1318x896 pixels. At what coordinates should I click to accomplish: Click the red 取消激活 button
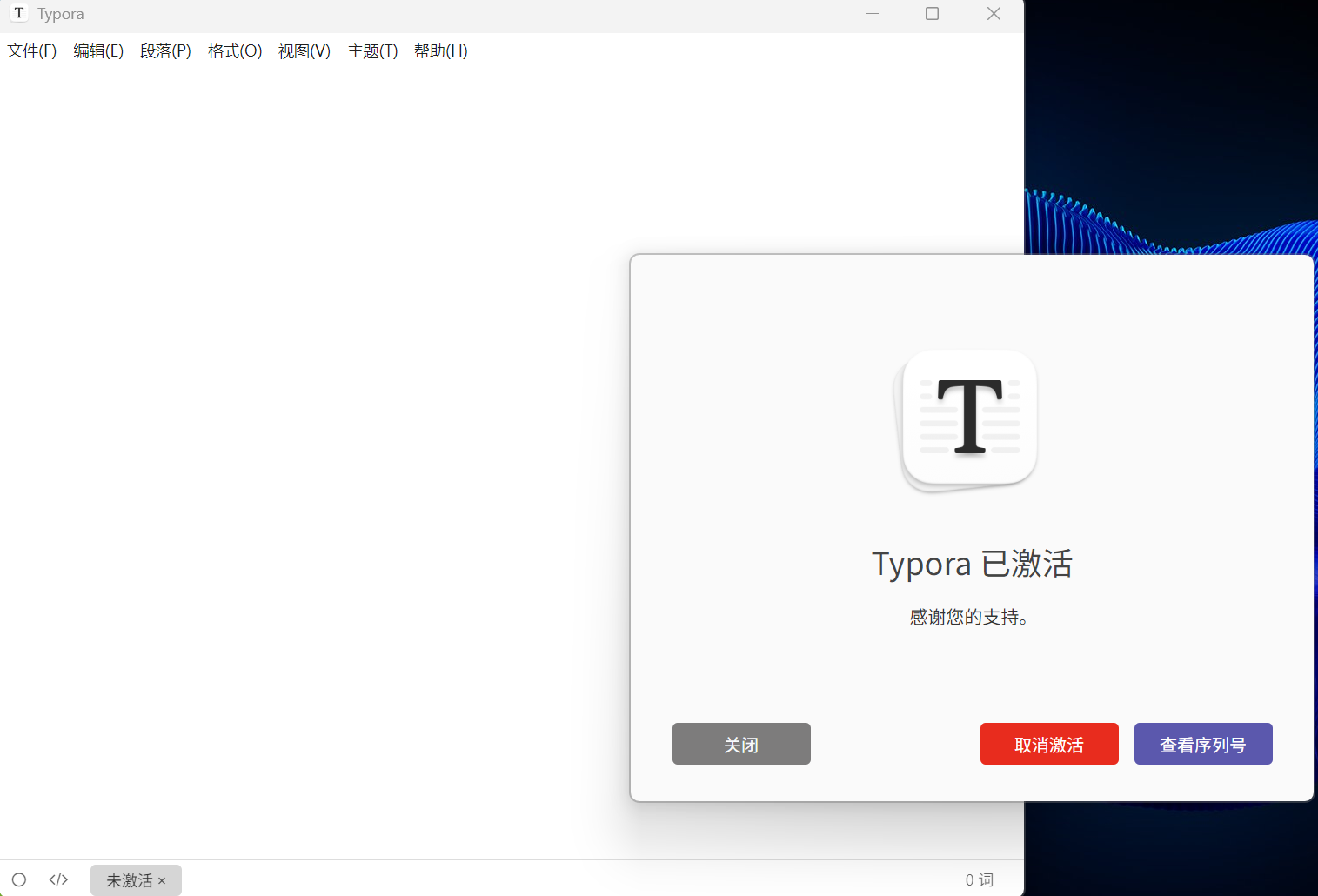(x=1049, y=744)
